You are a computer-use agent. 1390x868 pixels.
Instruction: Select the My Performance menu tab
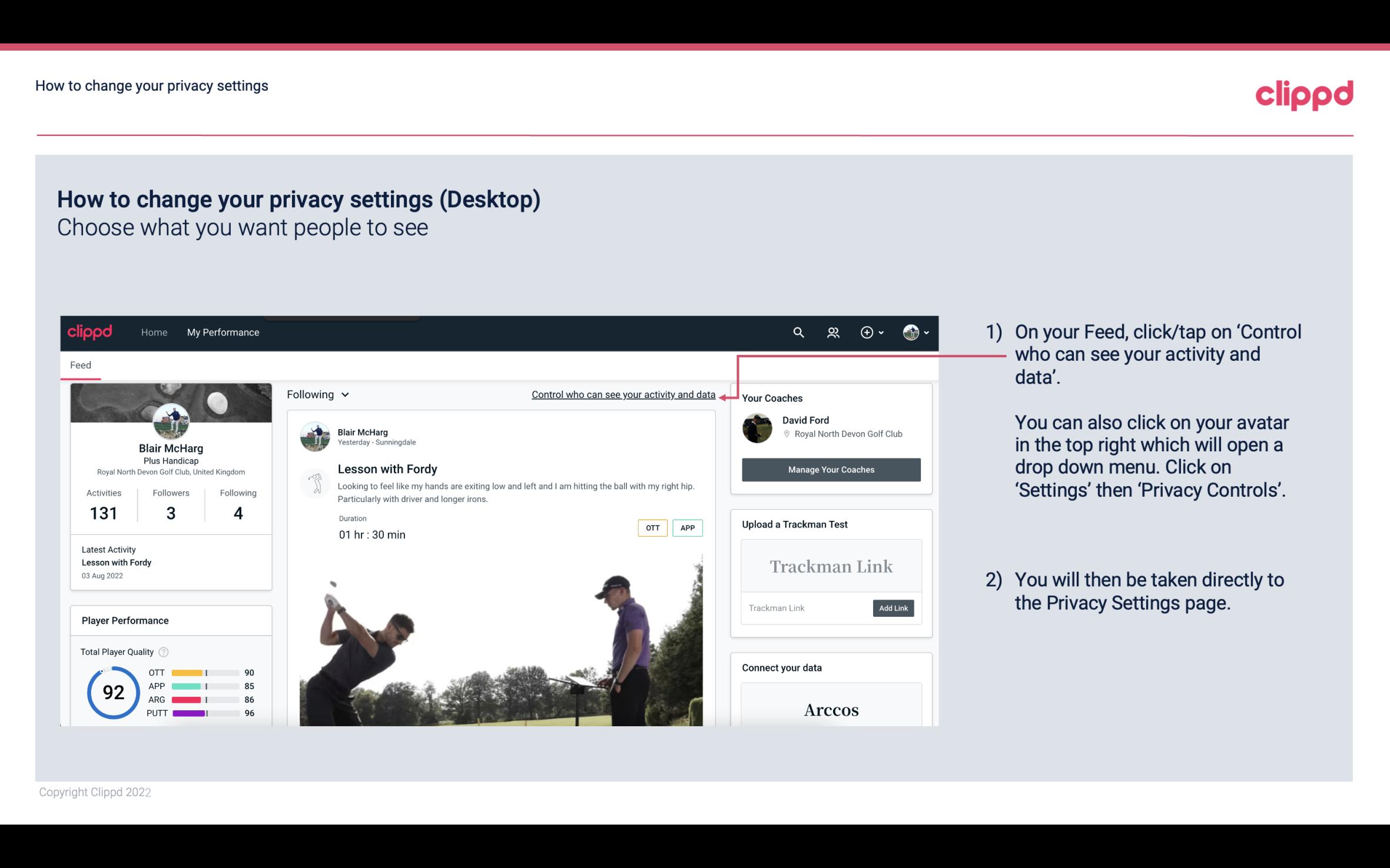[x=223, y=332]
